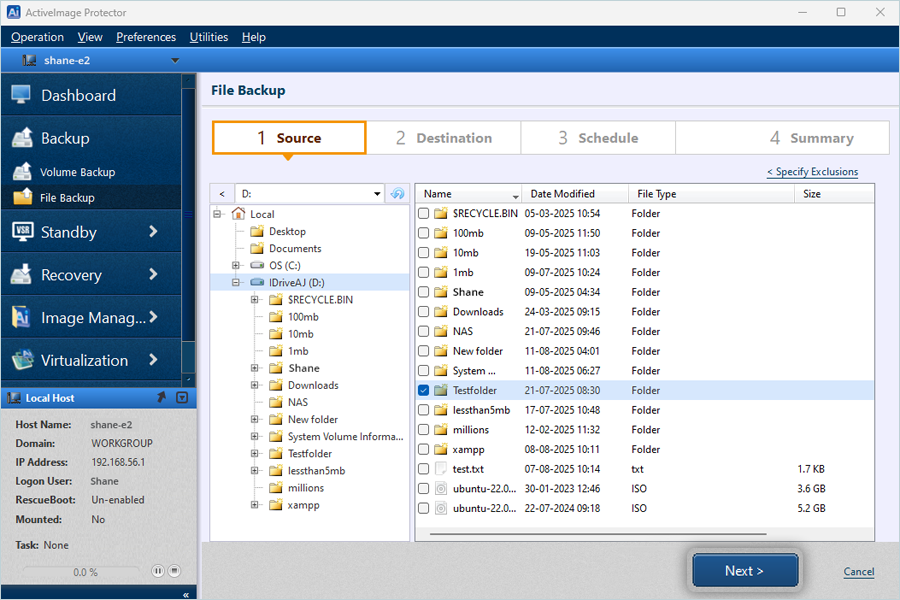This screenshot has width=900, height=600.
Task: Pin the Local Host panel
Action: (x=161, y=397)
